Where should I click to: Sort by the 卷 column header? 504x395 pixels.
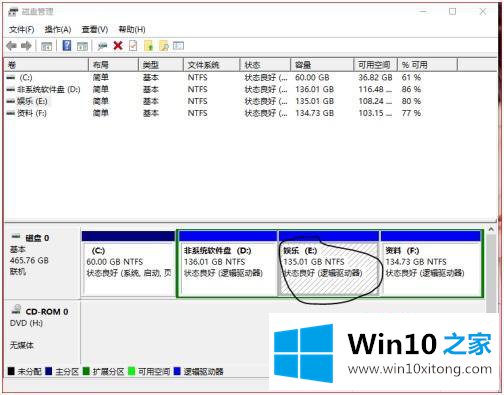(46, 65)
